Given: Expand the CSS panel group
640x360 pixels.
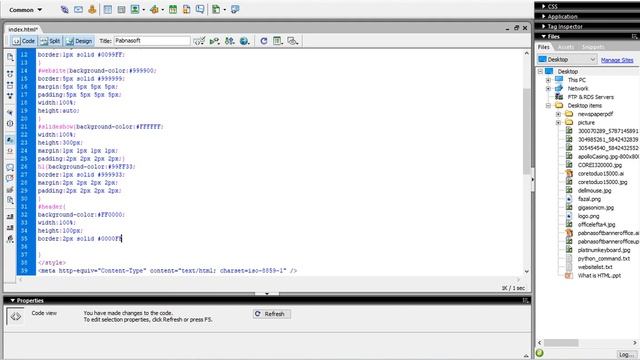Looking at the screenshot, I should [544, 6].
